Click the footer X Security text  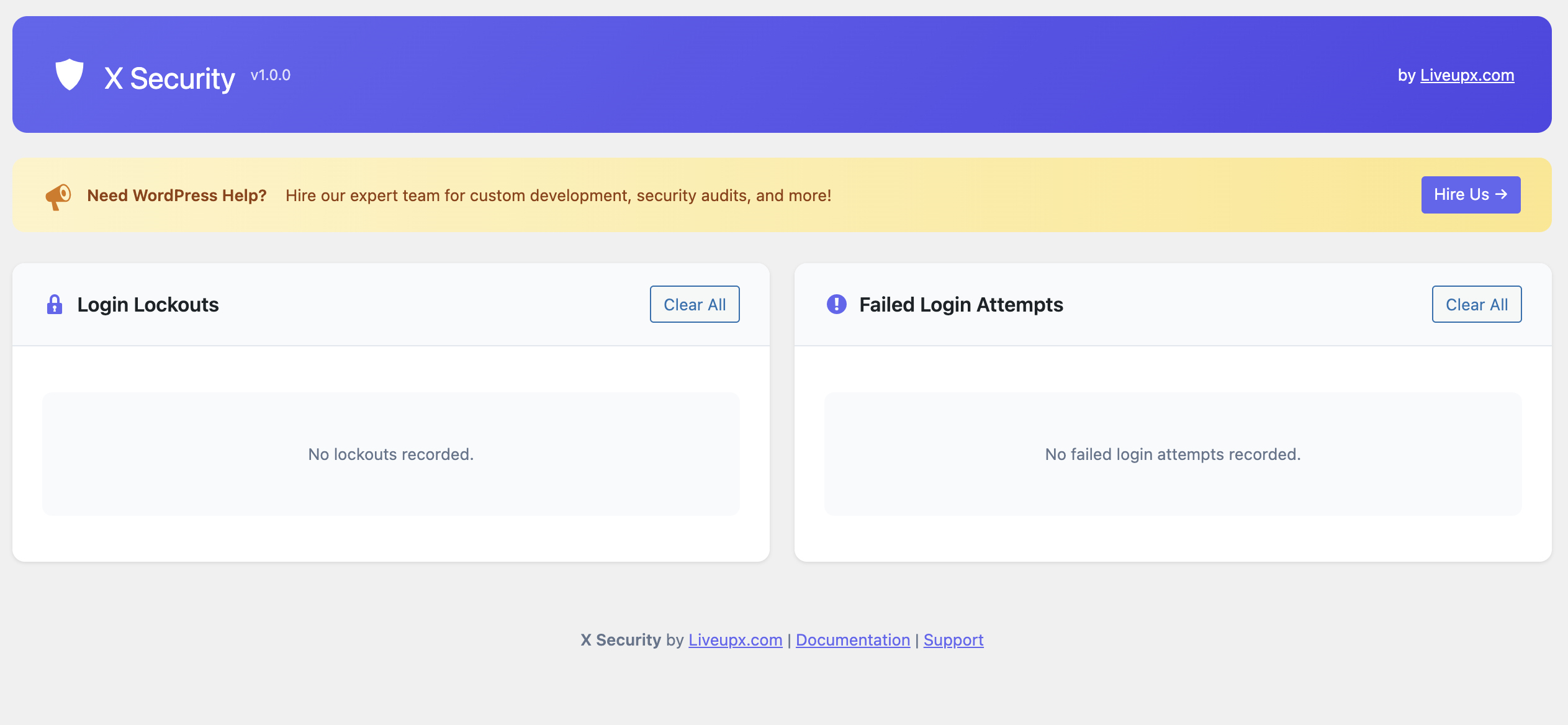coord(621,640)
